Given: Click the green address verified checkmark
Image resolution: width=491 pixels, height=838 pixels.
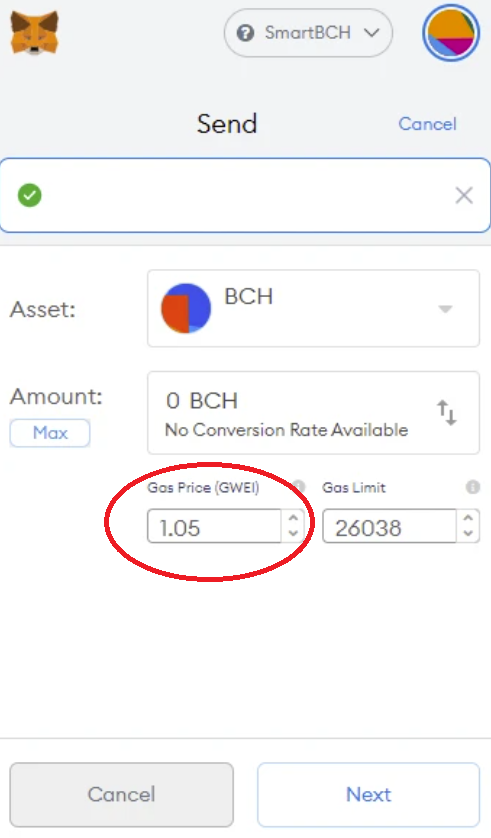Looking at the screenshot, I should pyautogui.click(x=30, y=196).
